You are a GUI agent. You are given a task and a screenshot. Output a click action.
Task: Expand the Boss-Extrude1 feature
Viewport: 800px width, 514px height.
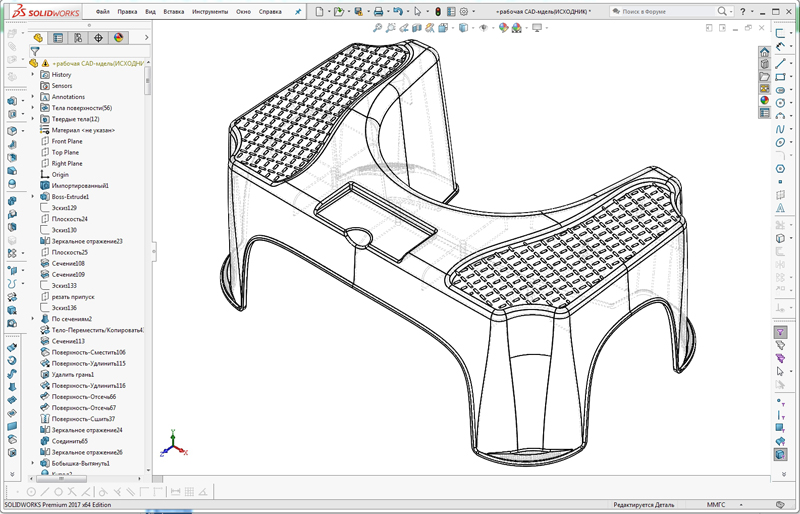[33, 197]
